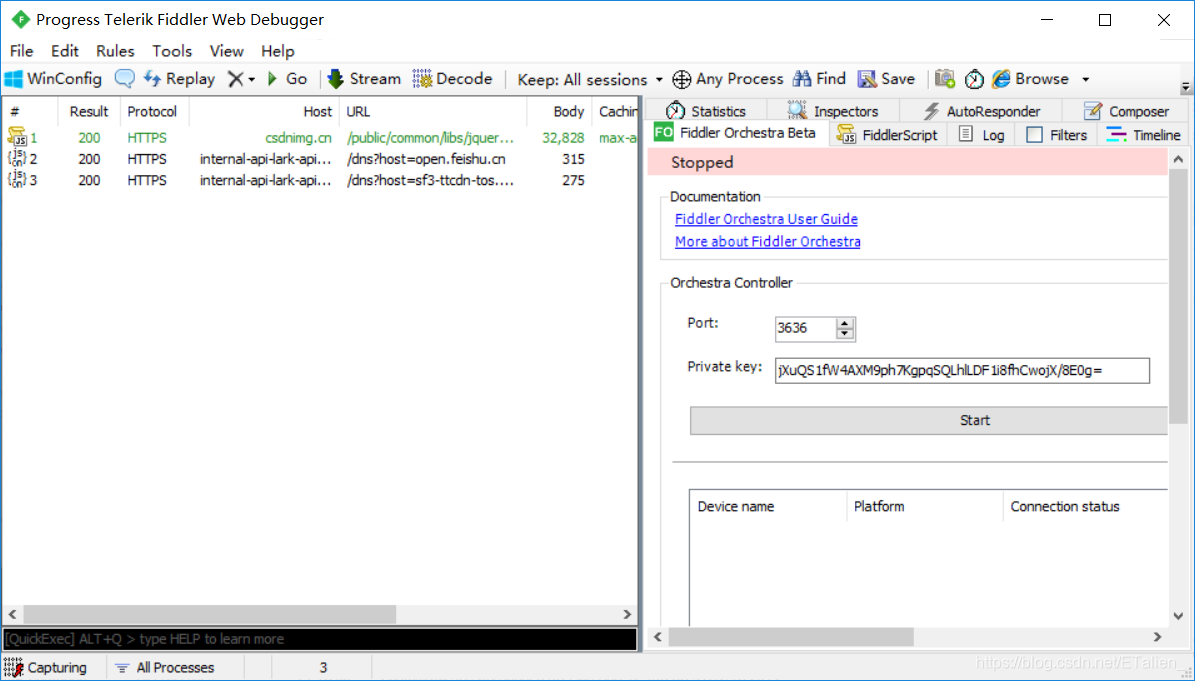Select session 2 open.feishu.cn request
Image resolution: width=1195 pixels, height=681 pixels.
[x=320, y=159]
